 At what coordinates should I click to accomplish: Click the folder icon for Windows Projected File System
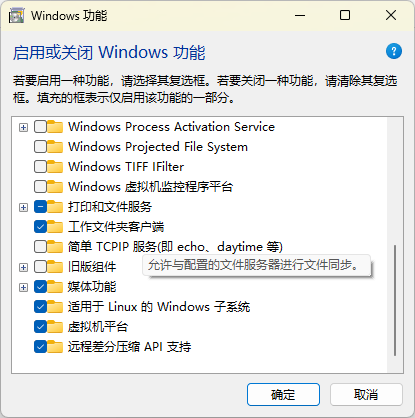tap(55, 147)
